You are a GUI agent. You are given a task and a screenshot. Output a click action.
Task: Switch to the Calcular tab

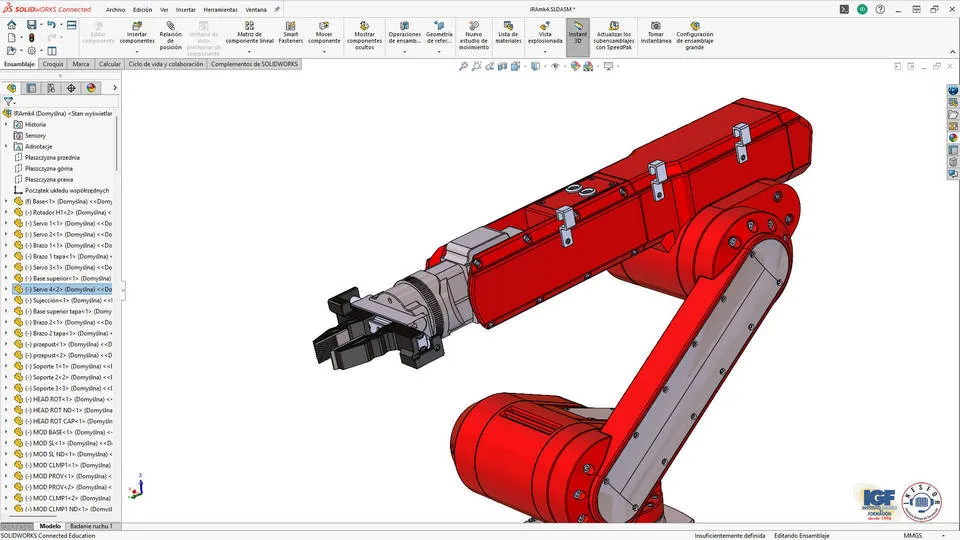click(x=110, y=64)
